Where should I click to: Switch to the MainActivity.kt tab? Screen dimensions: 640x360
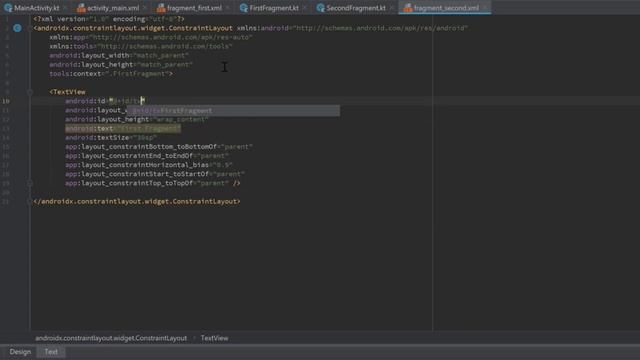click(x=36, y=8)
